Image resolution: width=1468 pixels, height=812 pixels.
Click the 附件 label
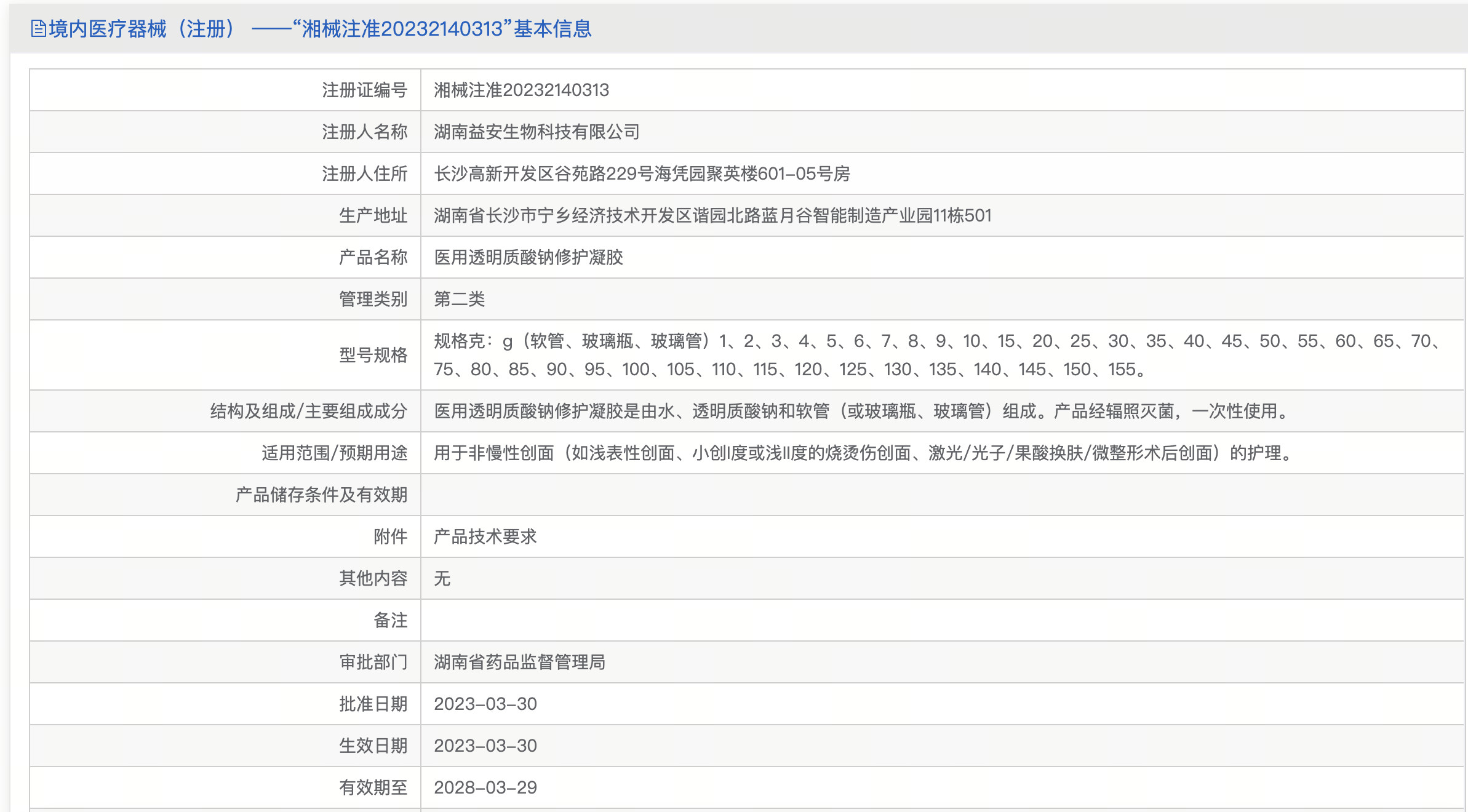pyautogui.click(x=391, y=537)
